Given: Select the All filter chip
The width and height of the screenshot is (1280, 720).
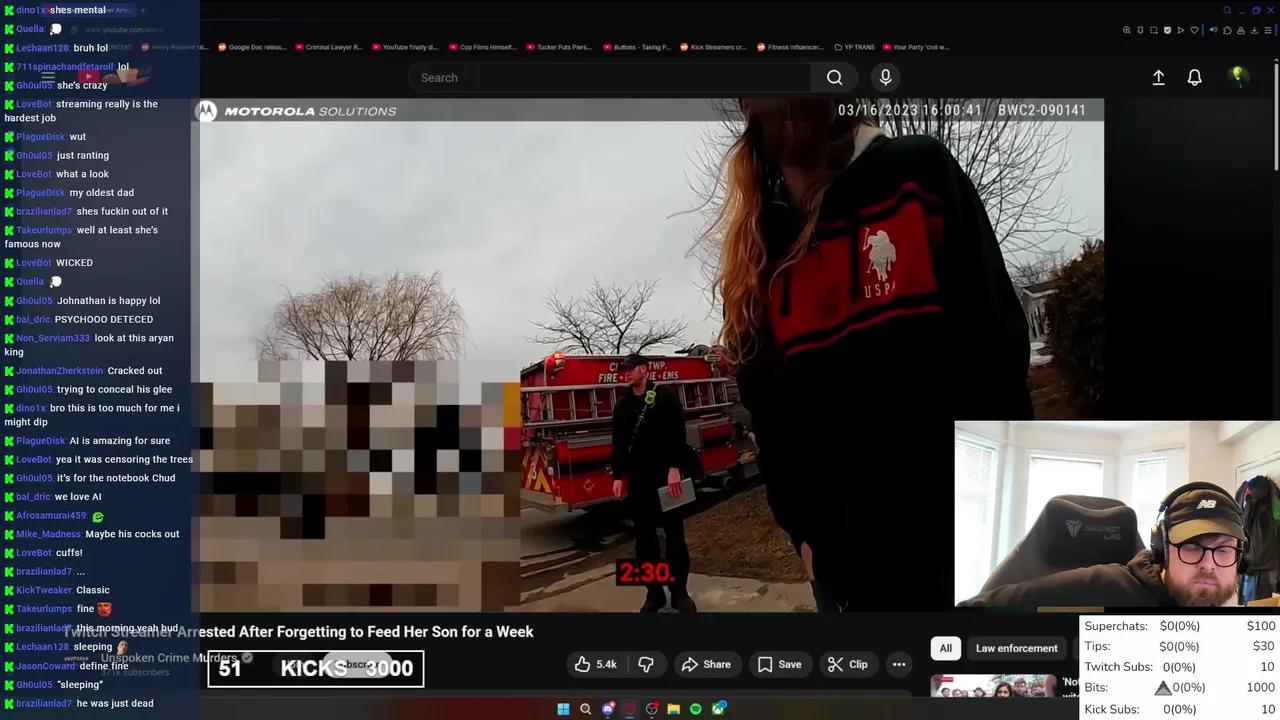Looking at the screenshot, I should click(x=945, y=648).
